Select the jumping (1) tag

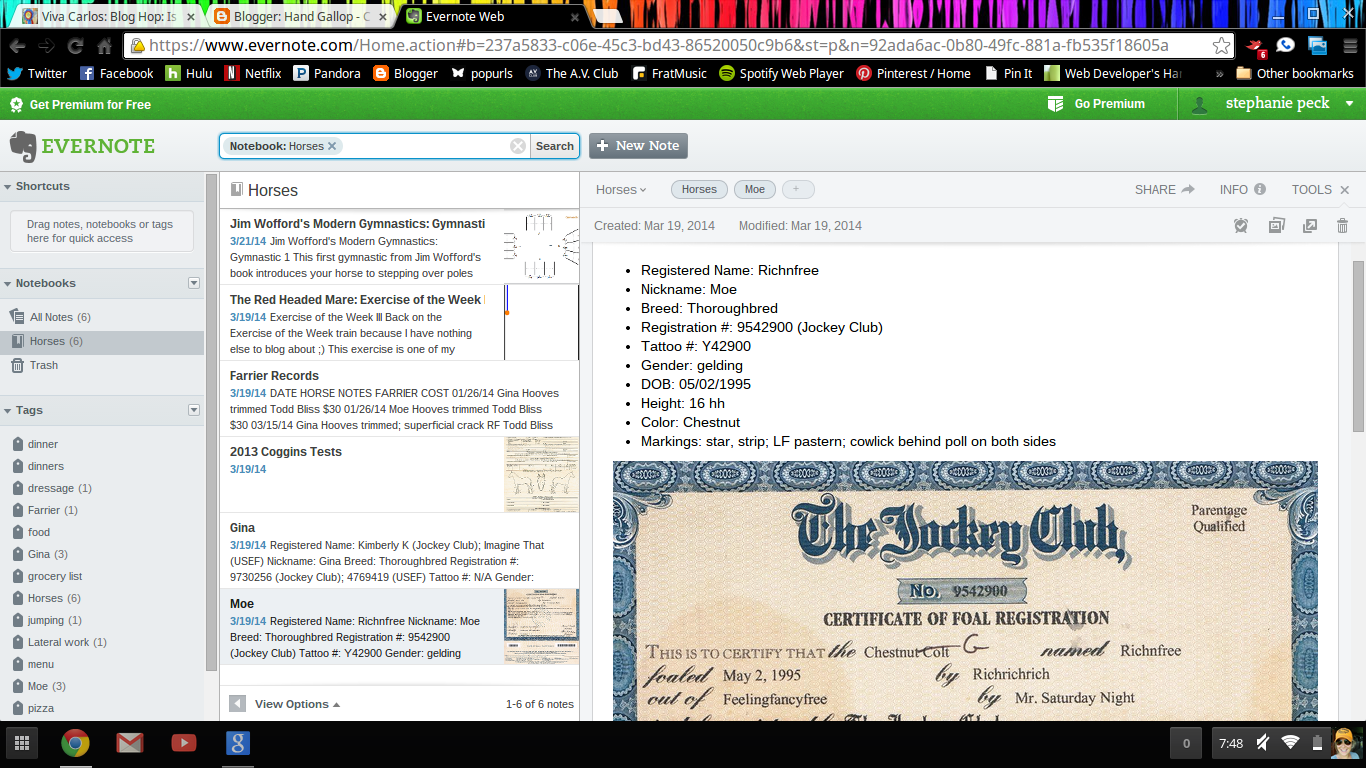click(x=53, y=620)
